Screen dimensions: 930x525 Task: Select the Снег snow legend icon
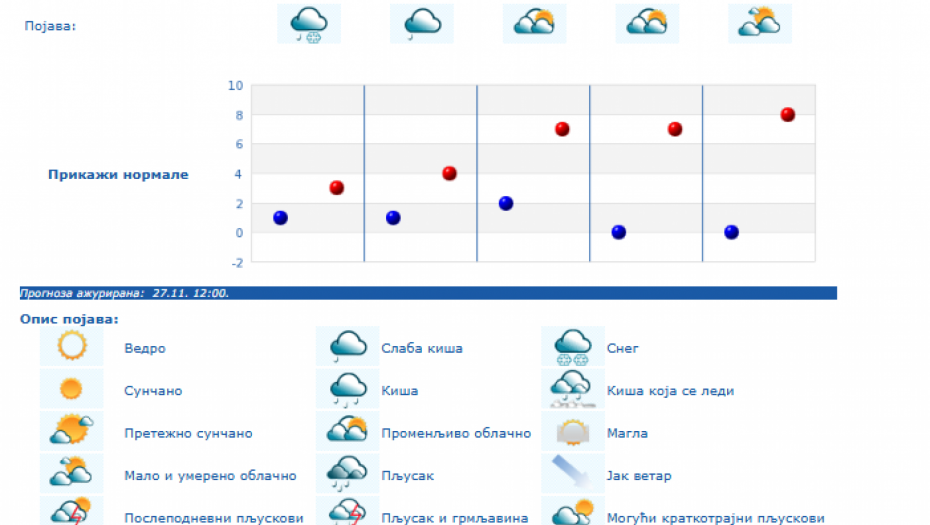(573, 347)
